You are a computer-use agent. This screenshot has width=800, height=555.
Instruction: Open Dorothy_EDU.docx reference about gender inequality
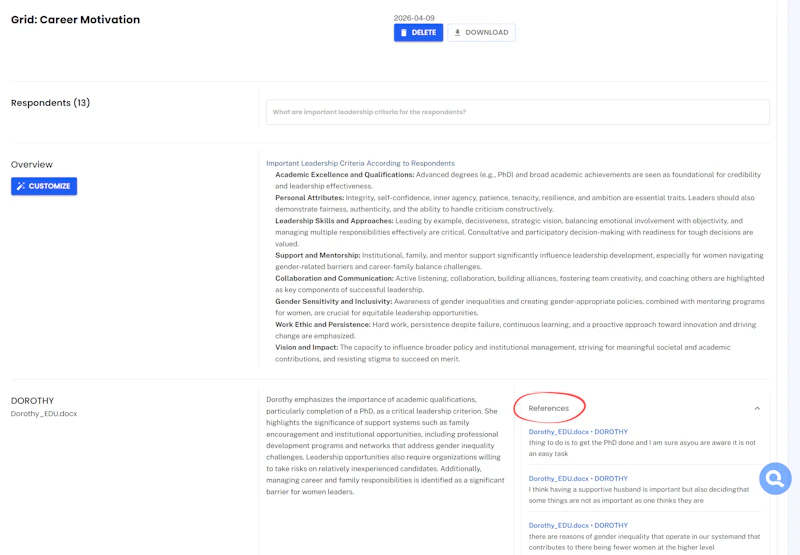(578, 525)
